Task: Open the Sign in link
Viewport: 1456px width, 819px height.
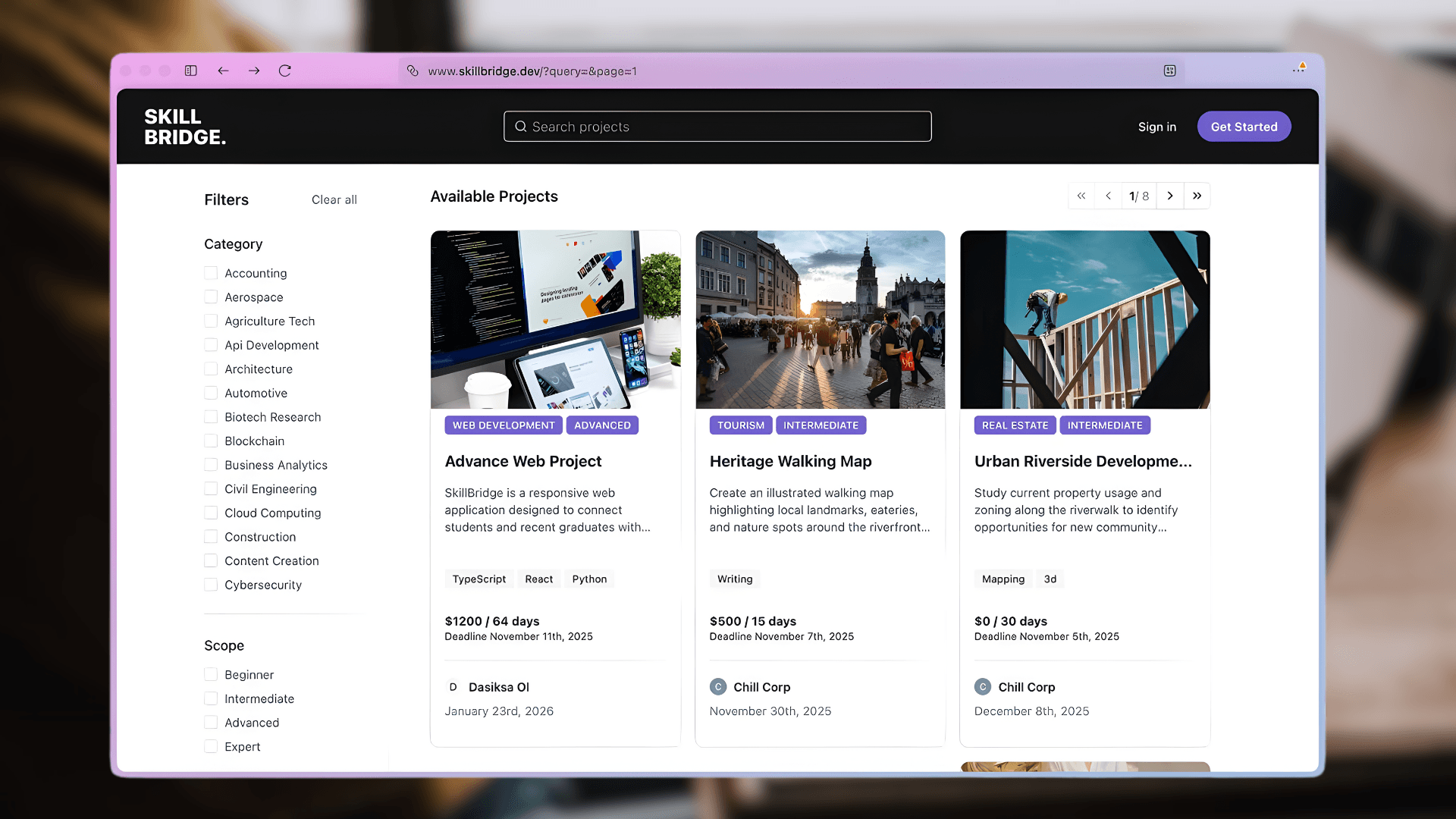Action: [1156, 127]
